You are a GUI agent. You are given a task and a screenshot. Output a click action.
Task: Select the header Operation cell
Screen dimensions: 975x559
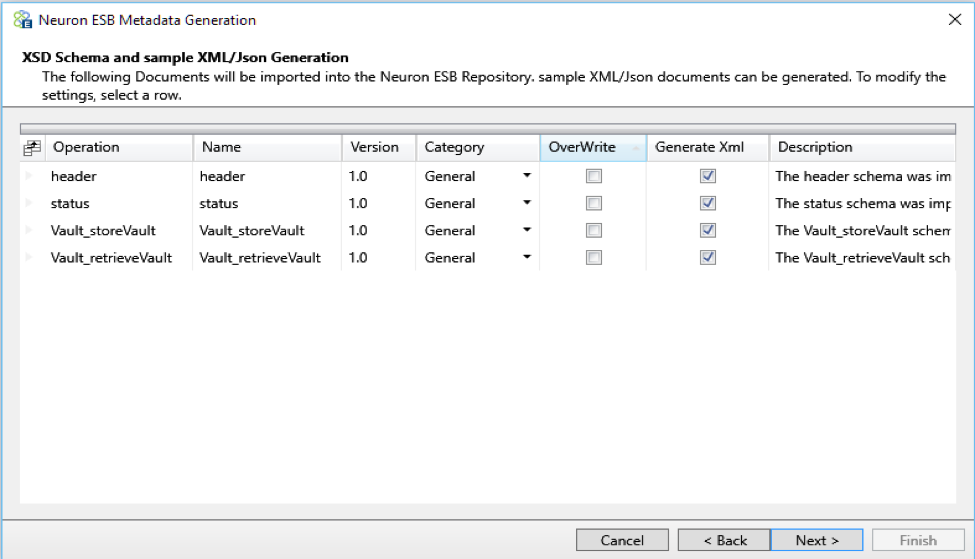[119, 176]
